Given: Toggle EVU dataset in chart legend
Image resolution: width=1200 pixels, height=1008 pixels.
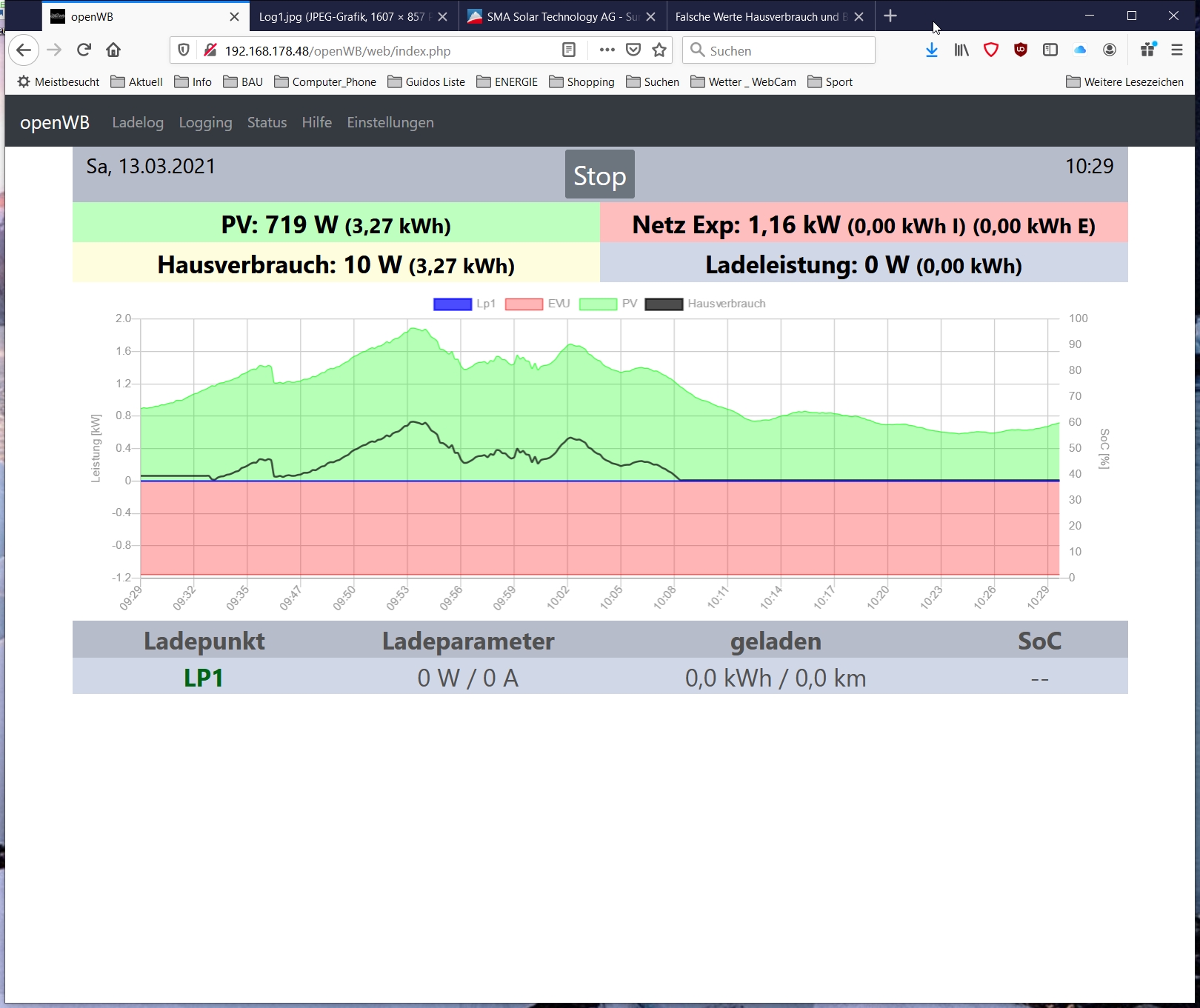Looking at the screenshot, I should tap(538, 304).
